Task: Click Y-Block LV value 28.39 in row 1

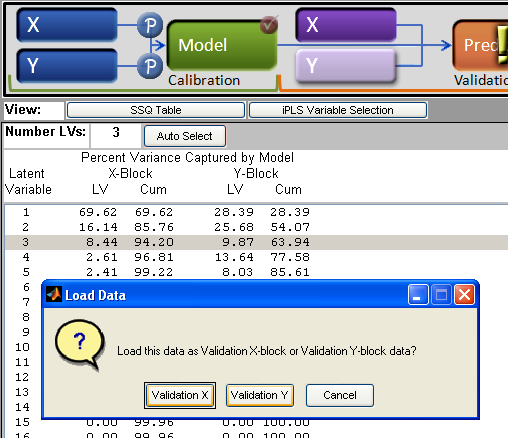Action: [234, 212]
